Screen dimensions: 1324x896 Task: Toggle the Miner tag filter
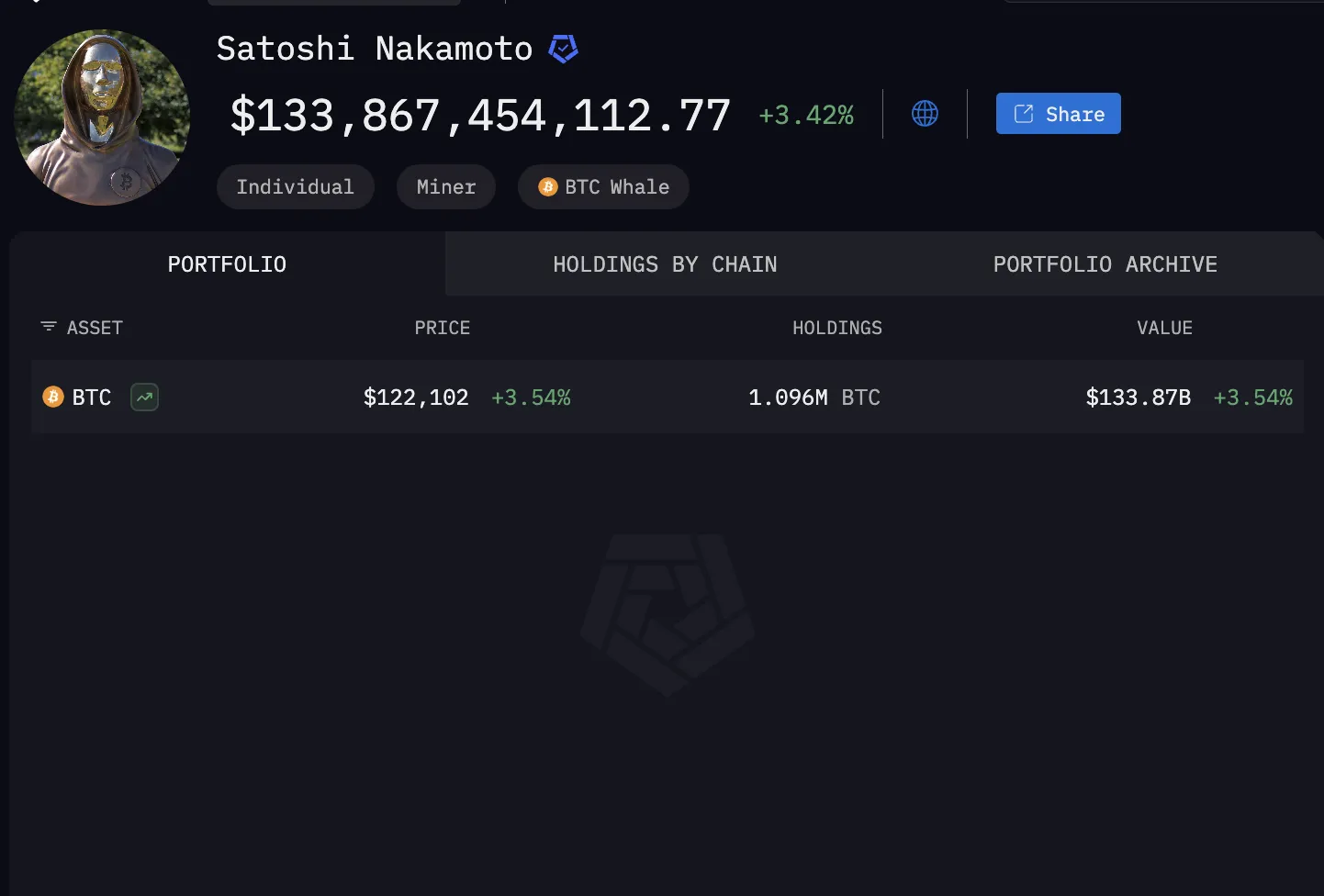[x=445, y=186]
